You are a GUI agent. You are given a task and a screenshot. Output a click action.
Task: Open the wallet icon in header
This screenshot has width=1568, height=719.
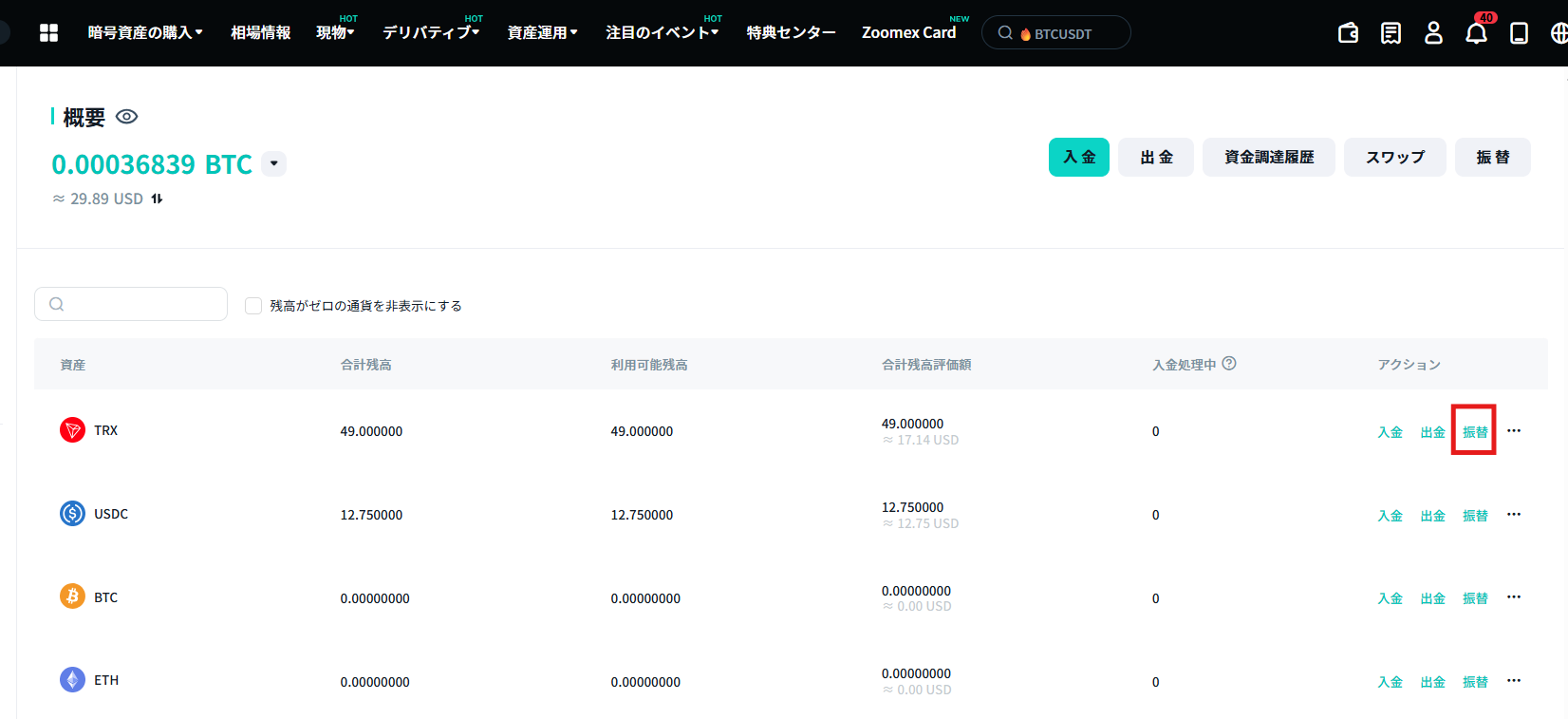pos(1348,33)
